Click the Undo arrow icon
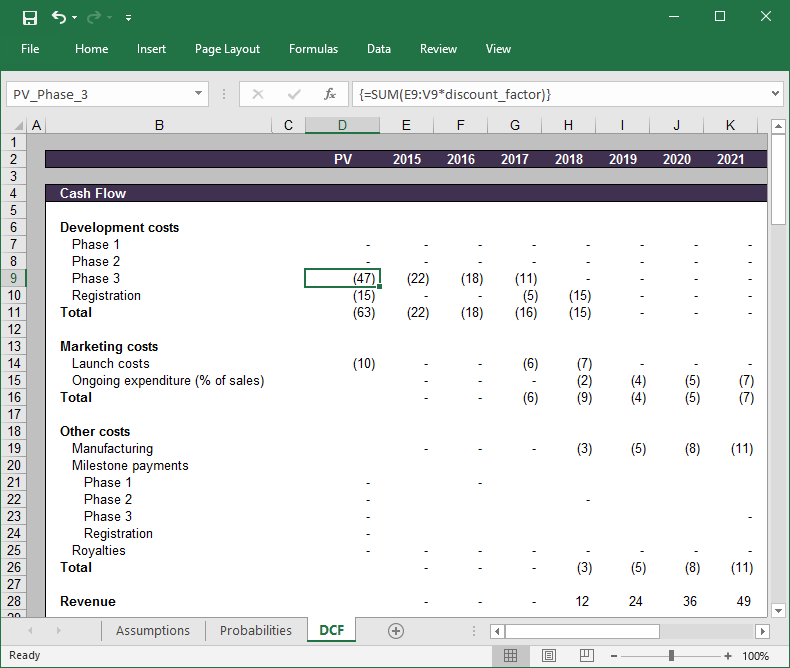790x668 pixels. [x=59, y=17]
